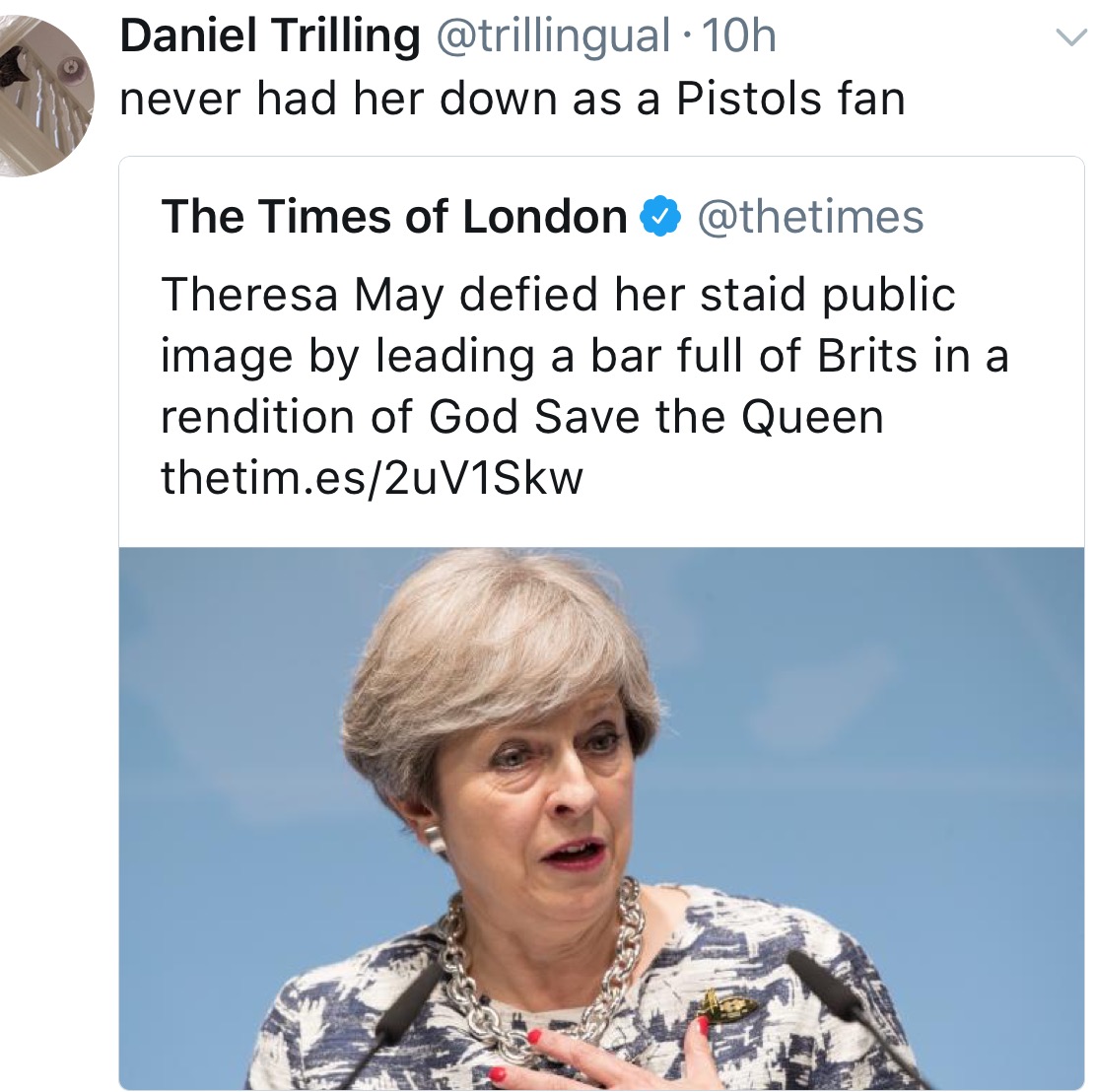Tap the pearl earring in the photo
1095x1092 pixels.
[435, 841]
